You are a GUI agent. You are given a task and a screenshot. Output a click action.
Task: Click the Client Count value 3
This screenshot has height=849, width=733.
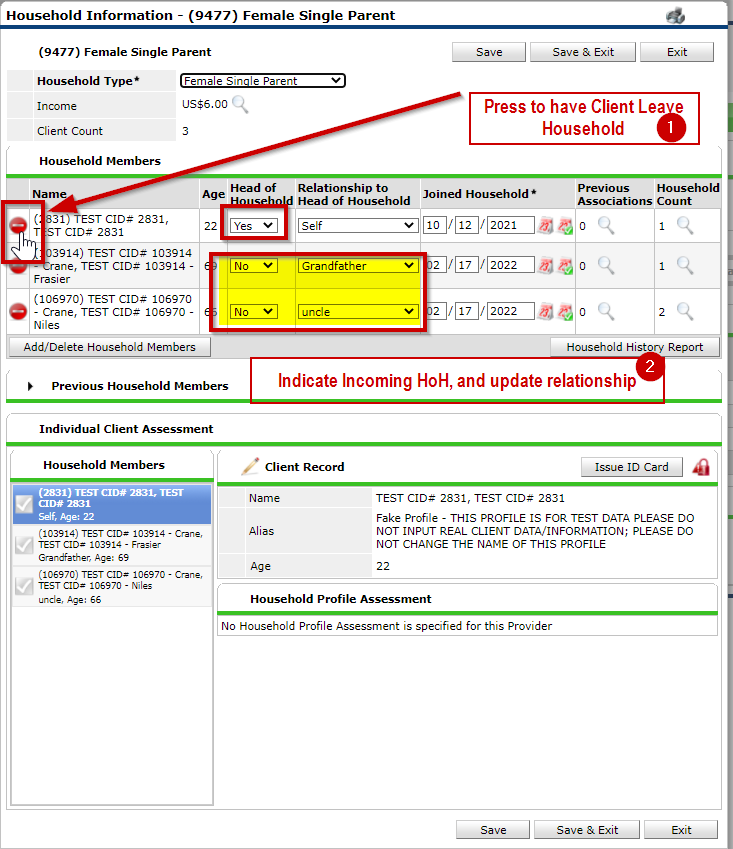pos(185,131)
